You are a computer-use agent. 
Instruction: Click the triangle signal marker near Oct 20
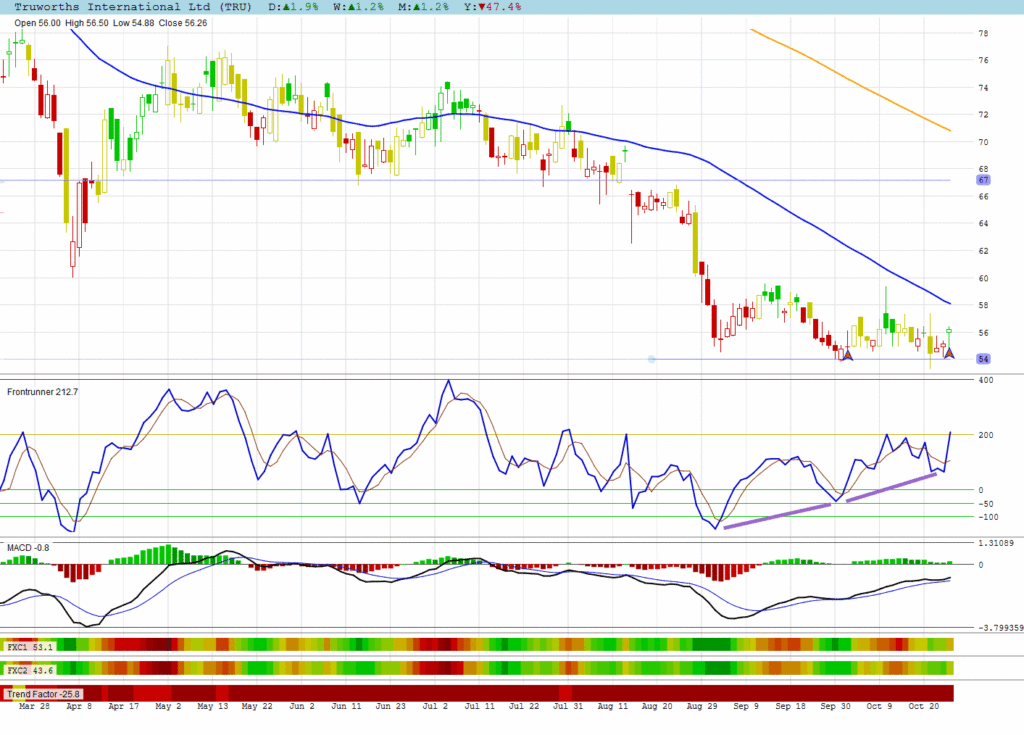pos(949,353)
